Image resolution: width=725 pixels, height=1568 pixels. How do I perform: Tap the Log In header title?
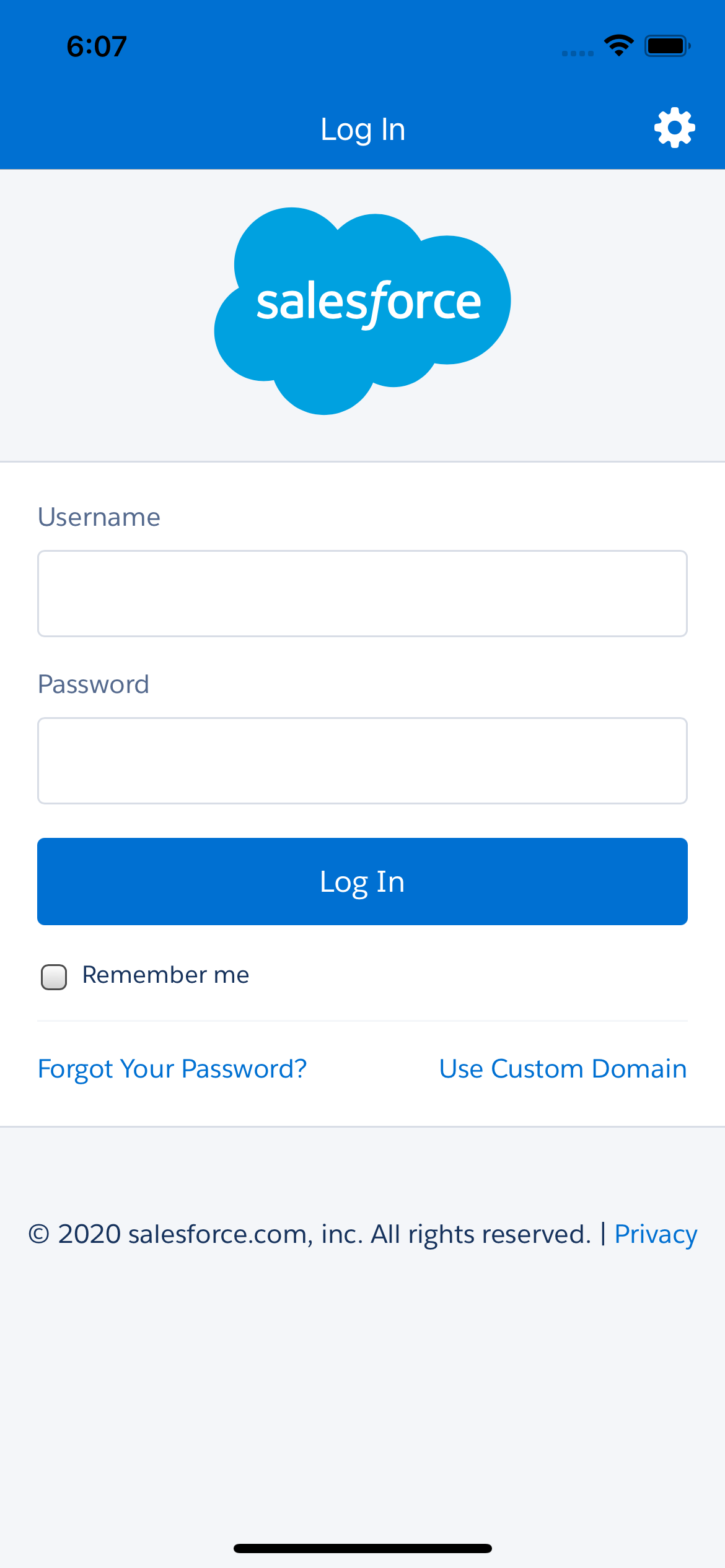(363, 130)
